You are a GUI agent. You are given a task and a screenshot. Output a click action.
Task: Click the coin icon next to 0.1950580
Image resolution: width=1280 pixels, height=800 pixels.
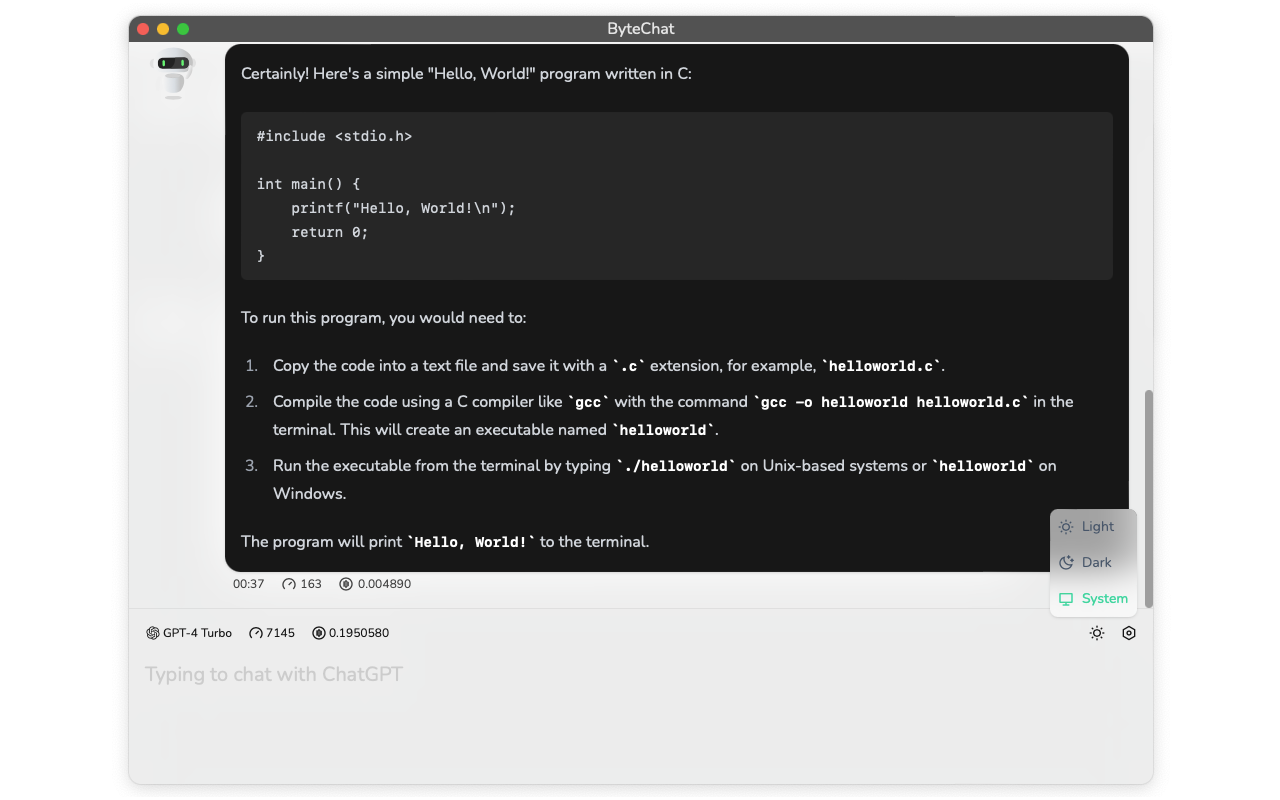tap(319, 633)
